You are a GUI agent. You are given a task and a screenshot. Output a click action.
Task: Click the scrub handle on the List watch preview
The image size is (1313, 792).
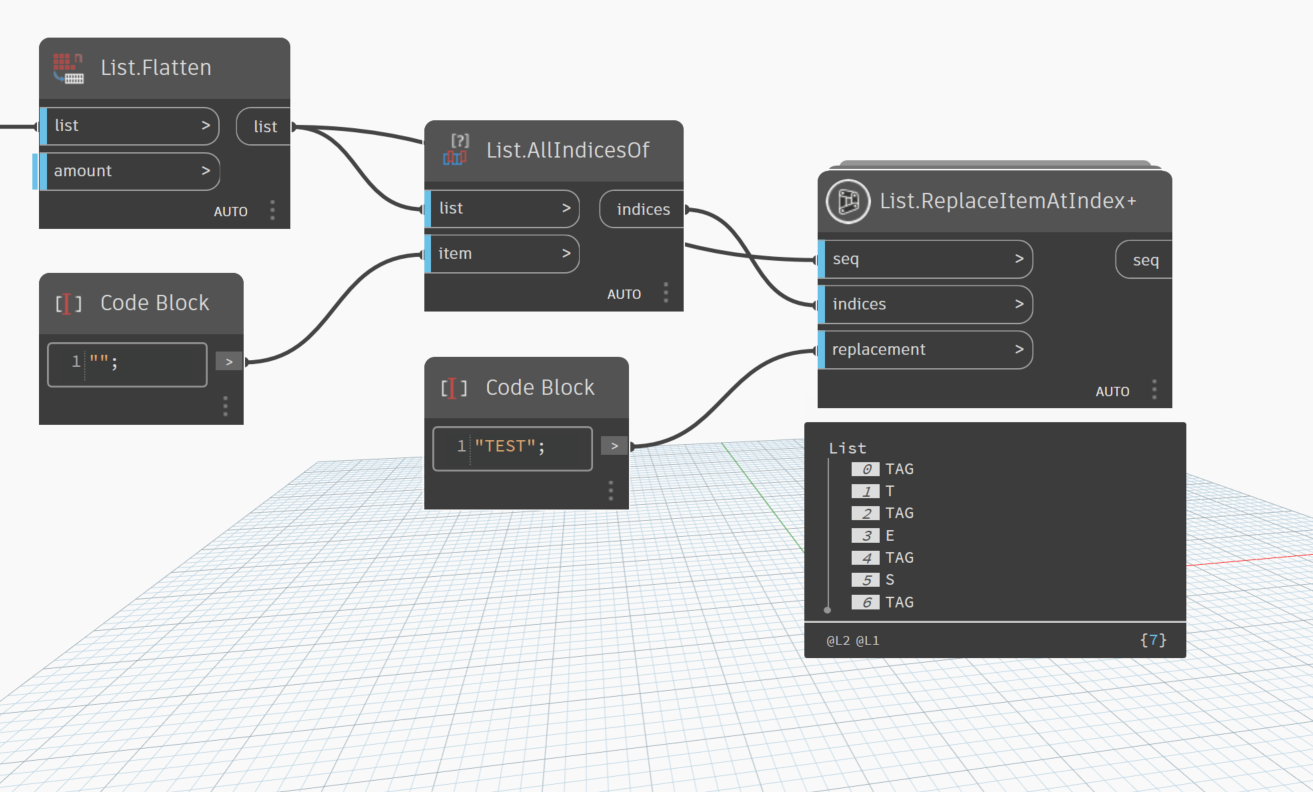click(x=827, y=608)
